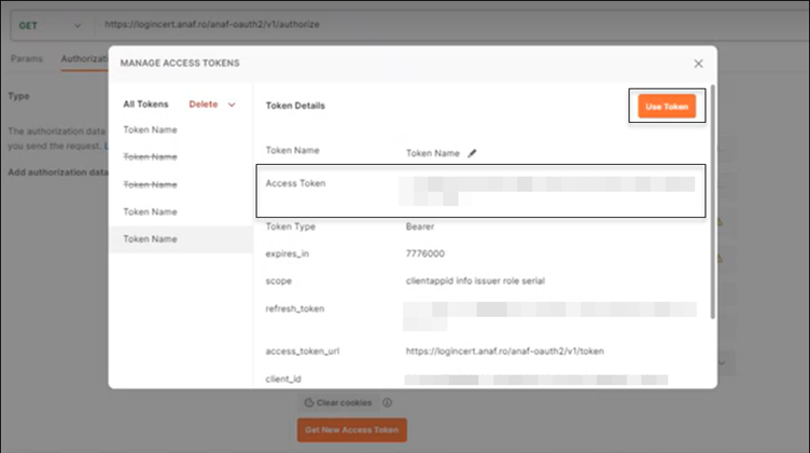Viewport: 810px width, 453px height.
Task: Select the highlighted Token Name at list bottom
Action: pyautogui.click(x=150, y=239)
